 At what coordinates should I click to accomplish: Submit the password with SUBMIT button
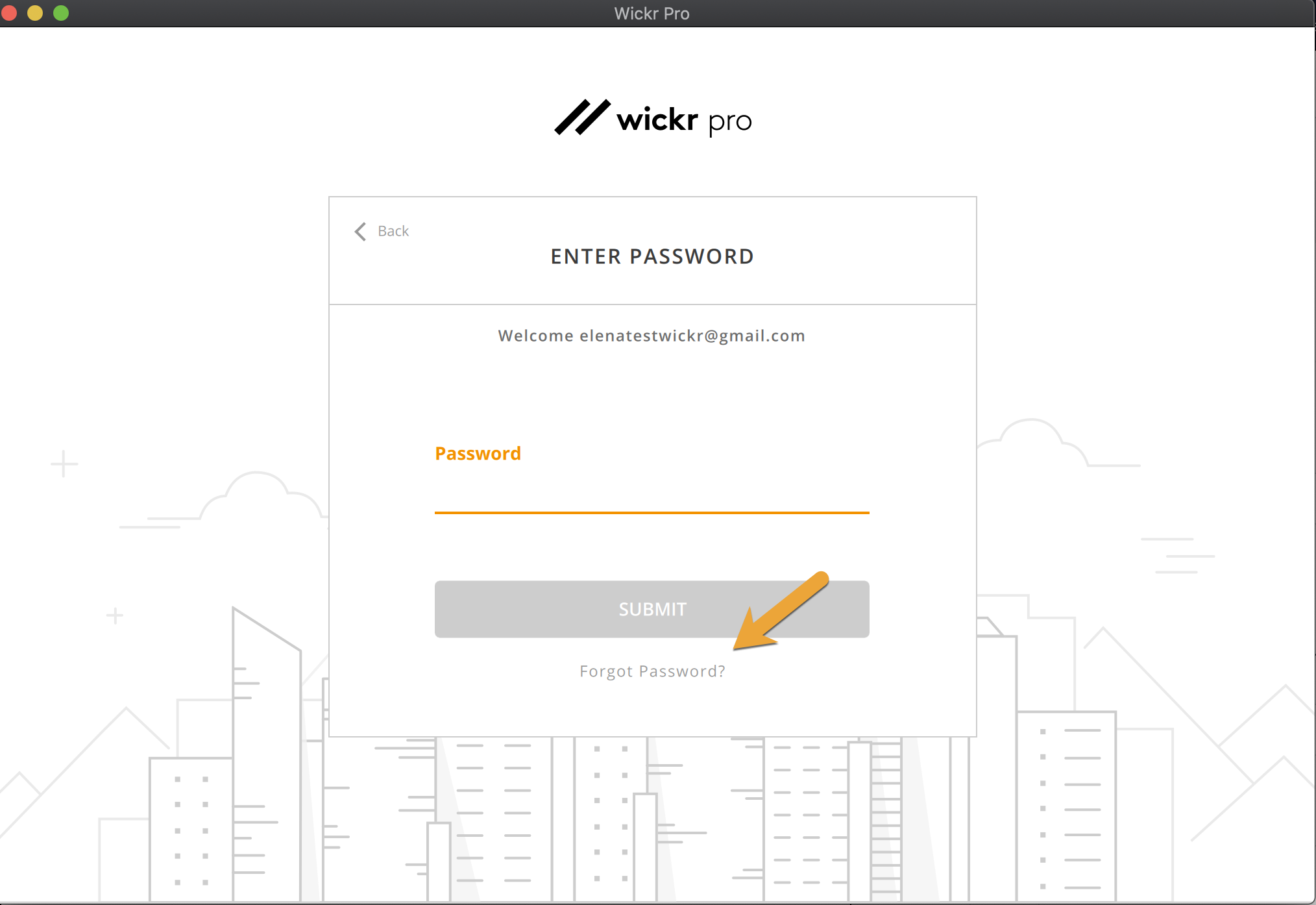pyautogui.click(x=652, y=609)
